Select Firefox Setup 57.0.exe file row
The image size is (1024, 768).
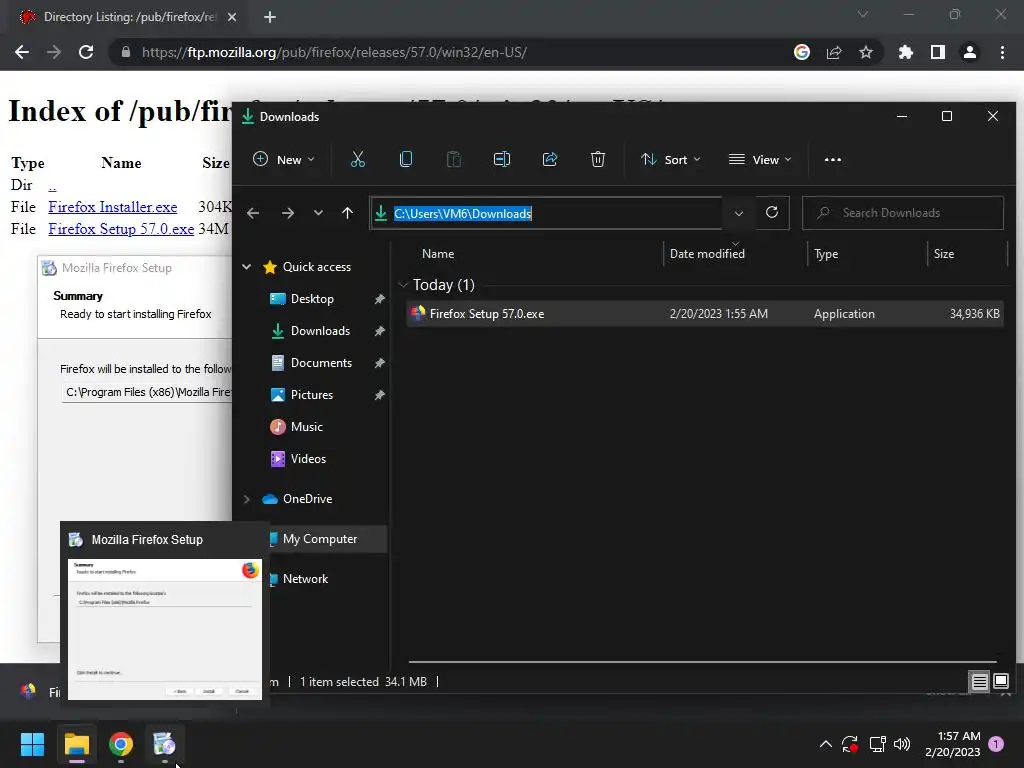pyautogui.click(x=705, y=313)
